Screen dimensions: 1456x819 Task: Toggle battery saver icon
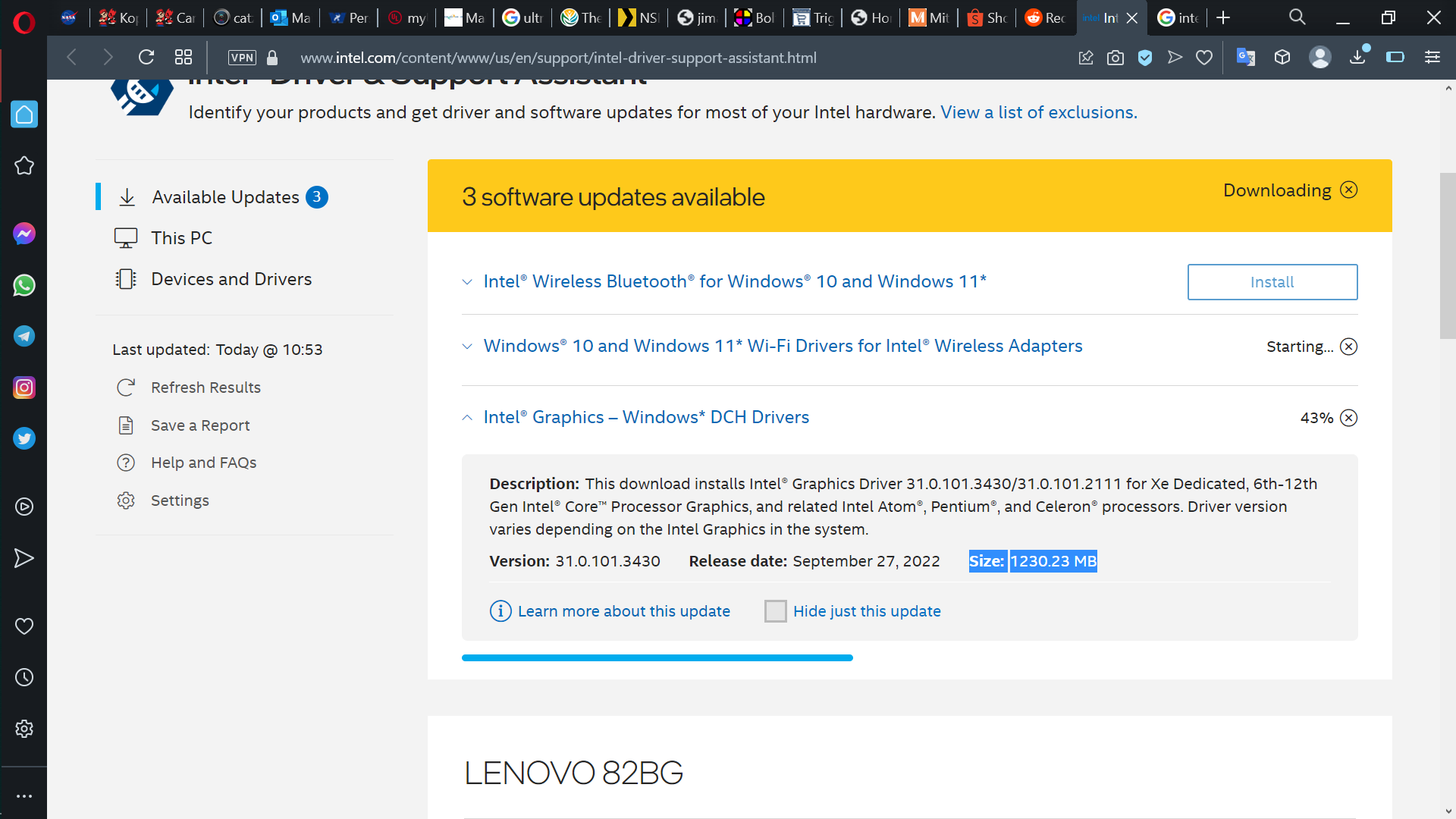1395,57
